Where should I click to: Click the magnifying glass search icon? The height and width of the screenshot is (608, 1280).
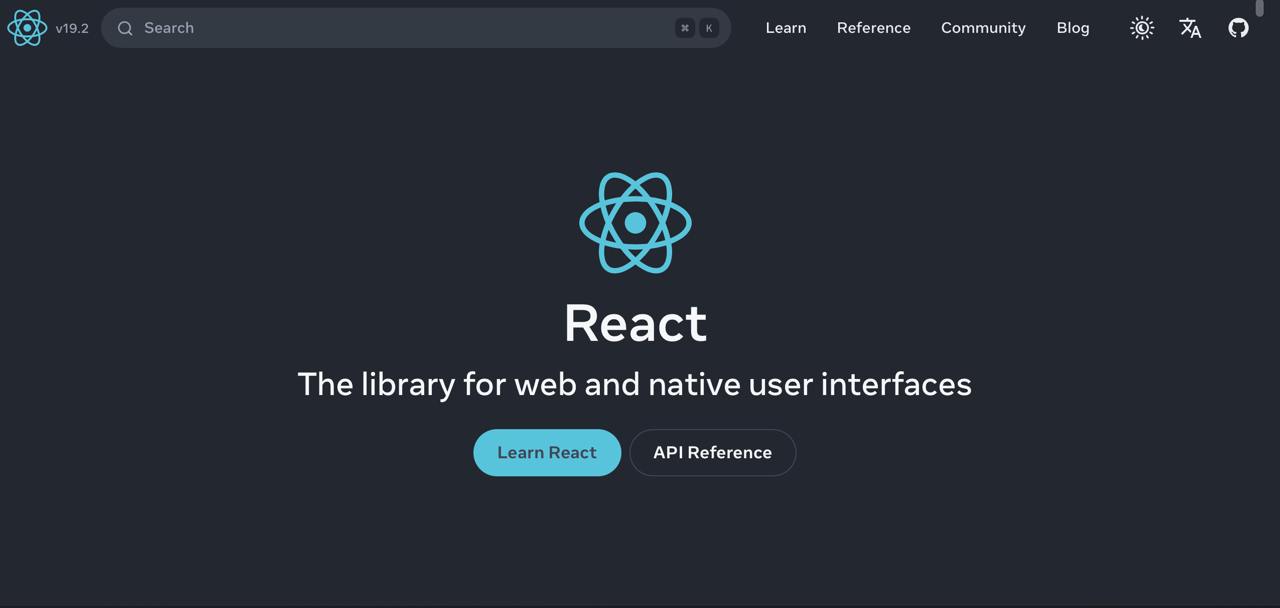click(x=125, y=28)
